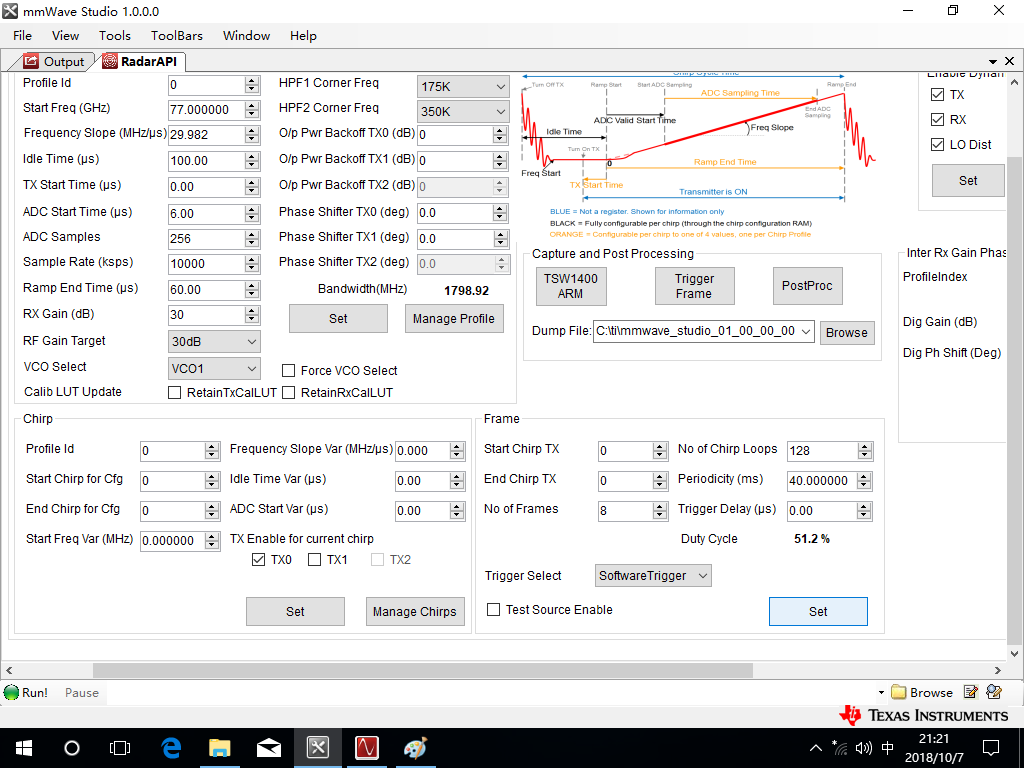Uncheck the TX dynamic enable checkbox
This screenshot has height=768, width=1024.
tap(937, 95)
